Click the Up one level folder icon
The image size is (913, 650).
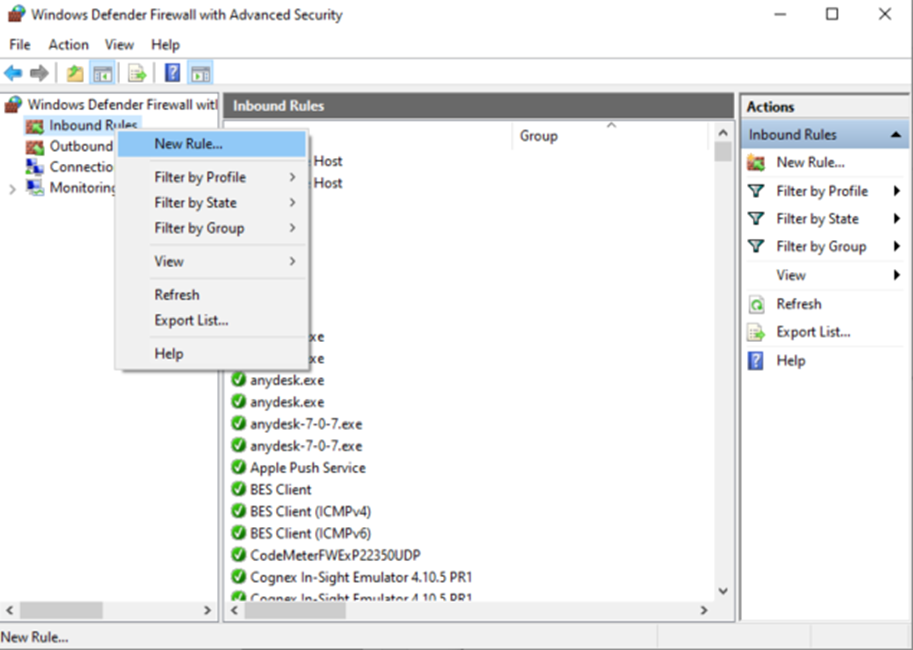pyautogui.click(x=75, y=73)
